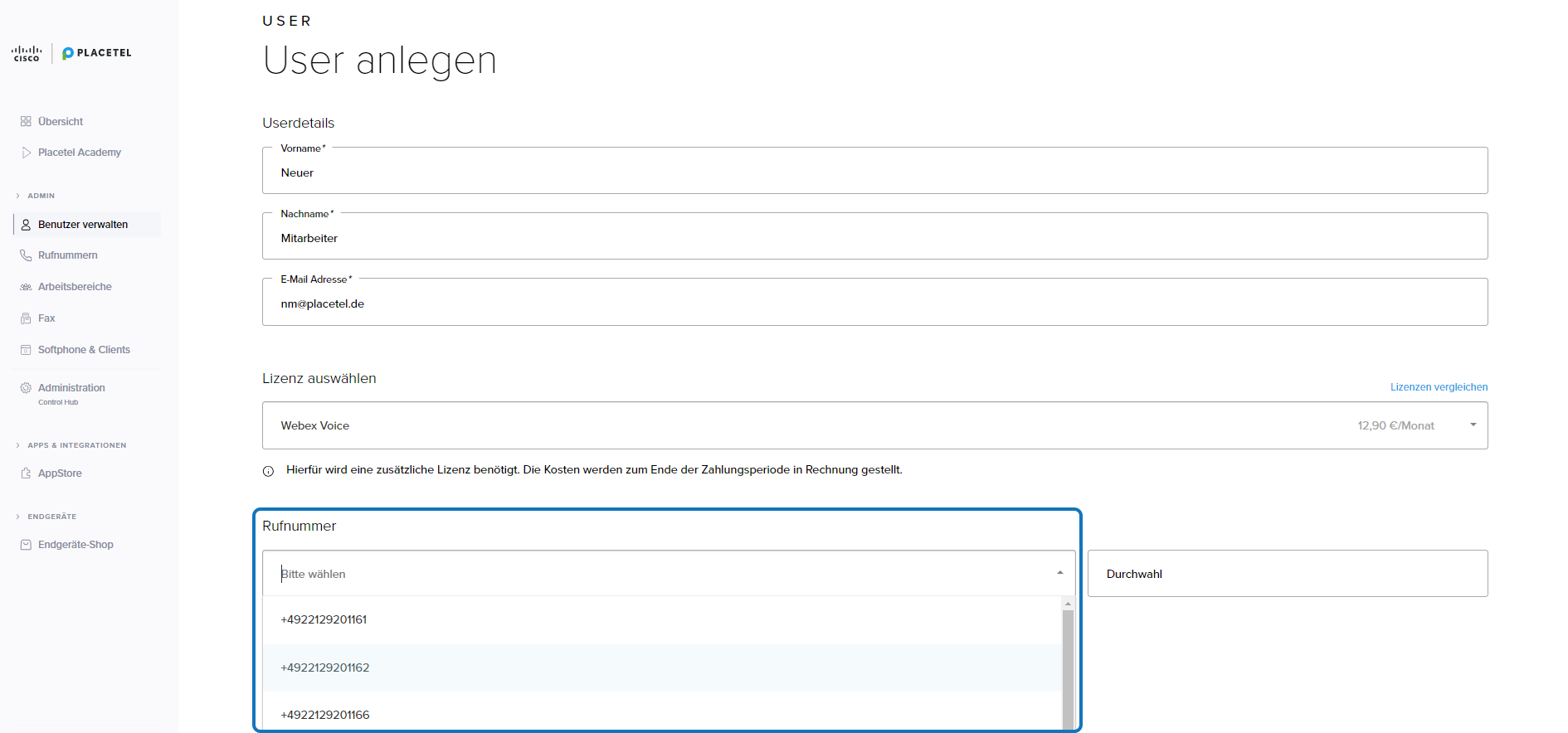
Task: Click the Endgeräte-Shop icon
Action: pos(26,545)
